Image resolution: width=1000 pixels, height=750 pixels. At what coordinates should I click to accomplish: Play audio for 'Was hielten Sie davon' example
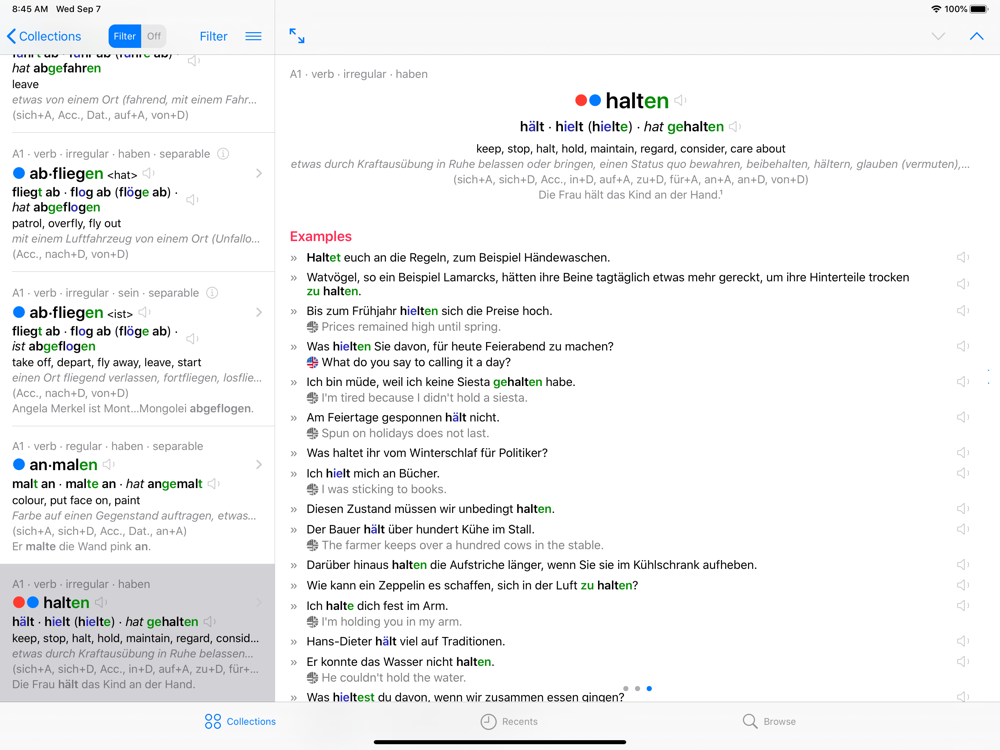pyautogui.click(x=962, y=346)
